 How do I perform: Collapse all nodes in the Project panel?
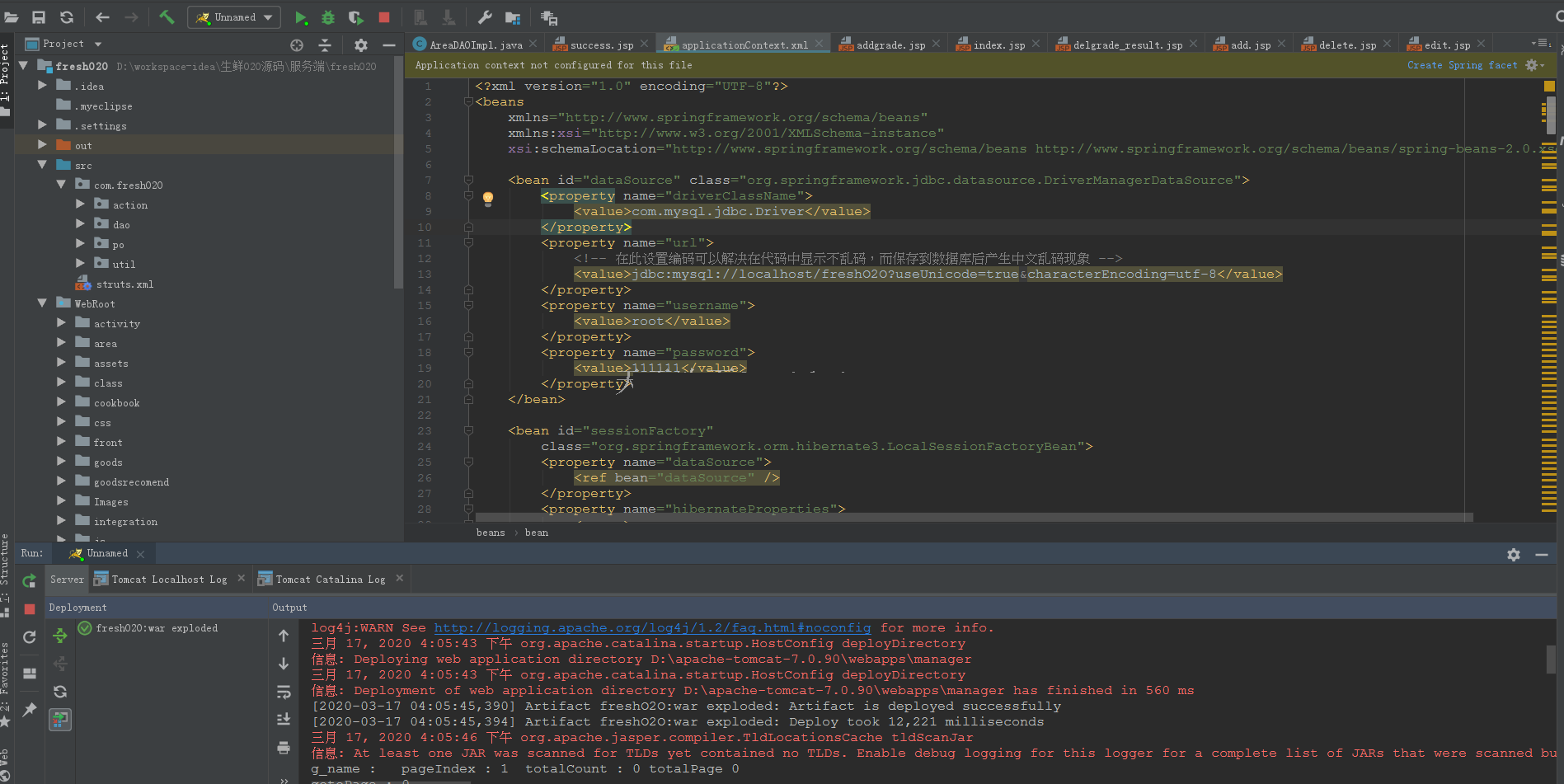coord(325,45)
